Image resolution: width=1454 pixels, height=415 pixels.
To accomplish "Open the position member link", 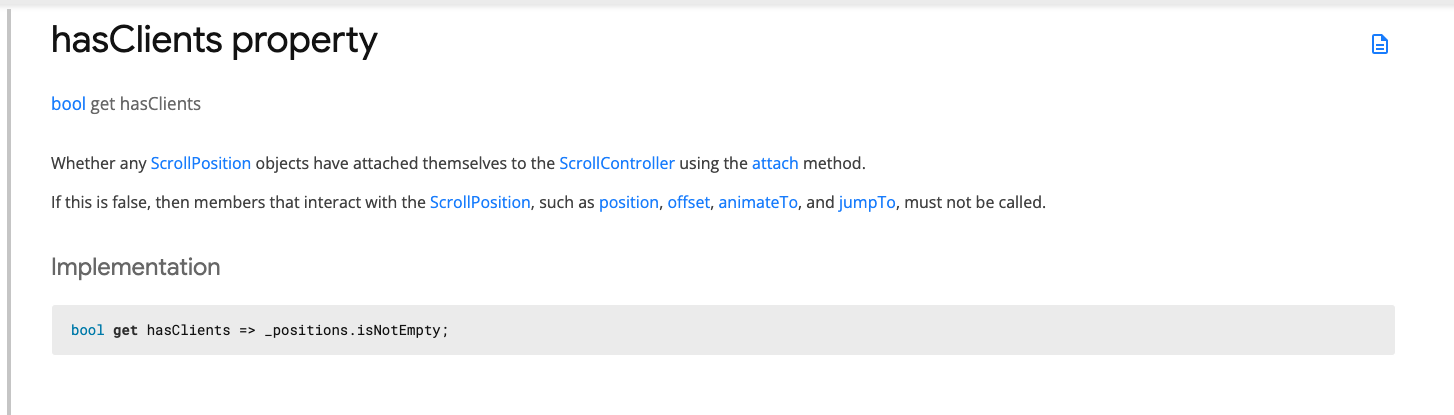I will coord(629,203).
